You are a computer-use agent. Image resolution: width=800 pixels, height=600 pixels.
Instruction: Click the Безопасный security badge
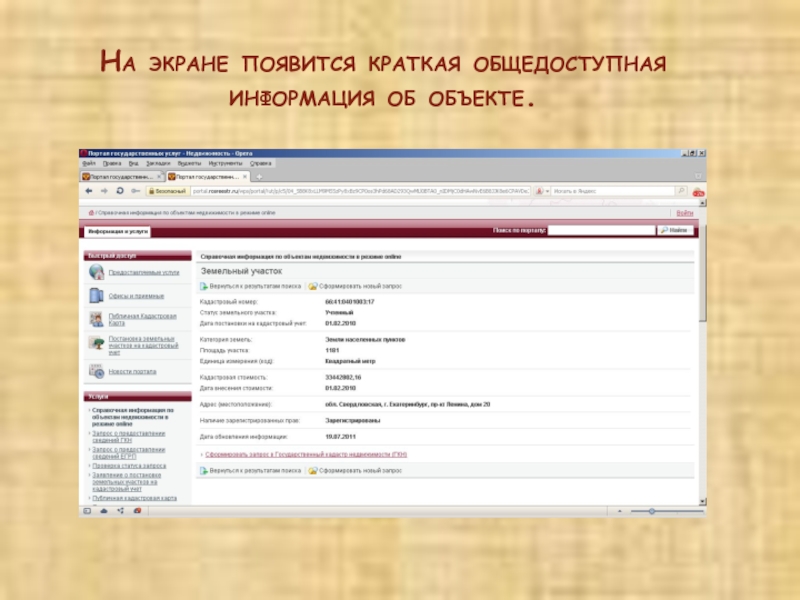167,191
